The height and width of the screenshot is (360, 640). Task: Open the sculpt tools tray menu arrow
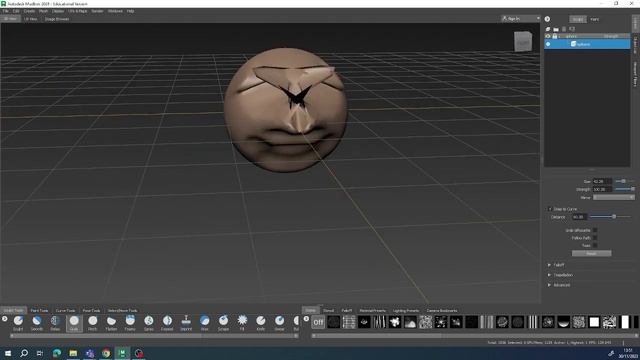[4, 318]
